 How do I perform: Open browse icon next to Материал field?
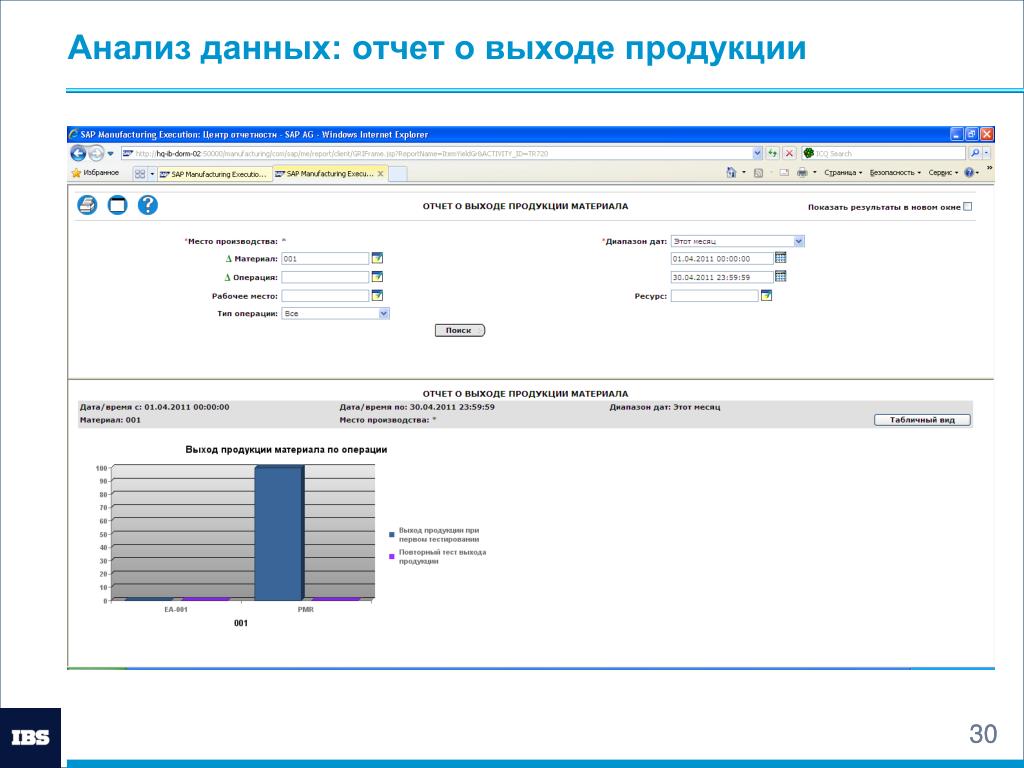pos(377,259)
